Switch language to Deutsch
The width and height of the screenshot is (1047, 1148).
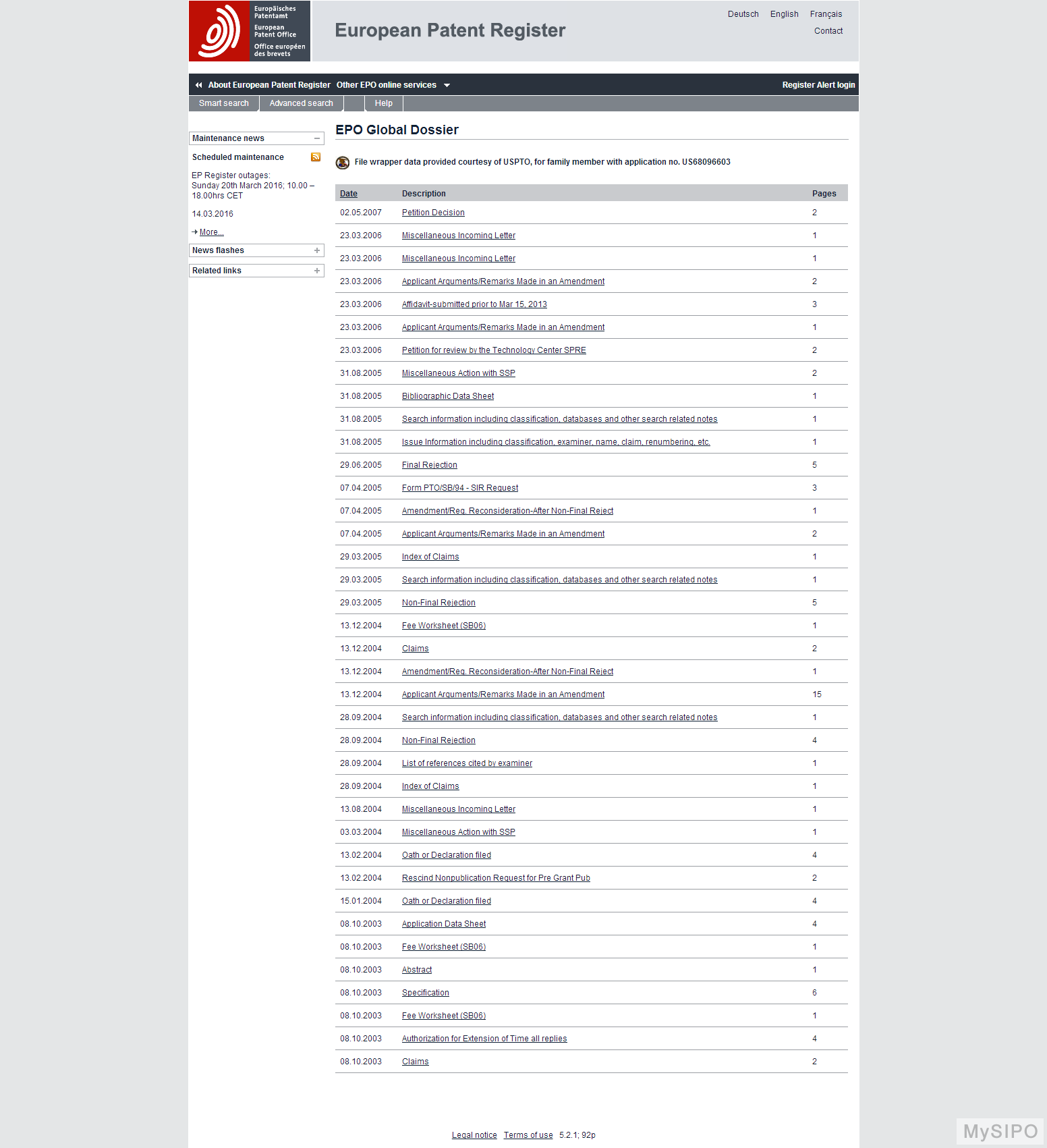click(x=743, y=14)
